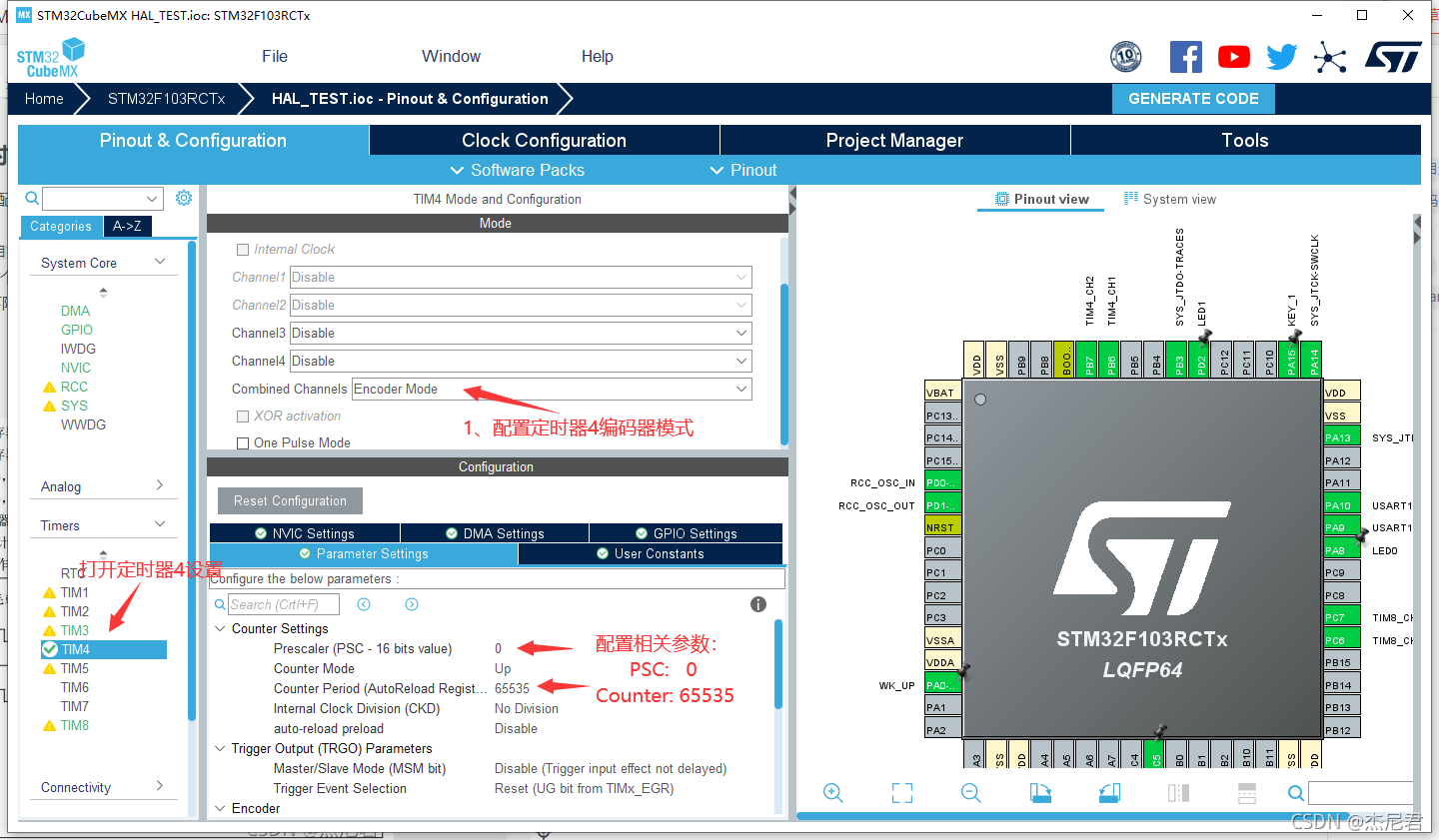The width and height of the screenshot is (1439, 840).
Task: Click the ST logo icon
Action: [x=1393, y=57]
